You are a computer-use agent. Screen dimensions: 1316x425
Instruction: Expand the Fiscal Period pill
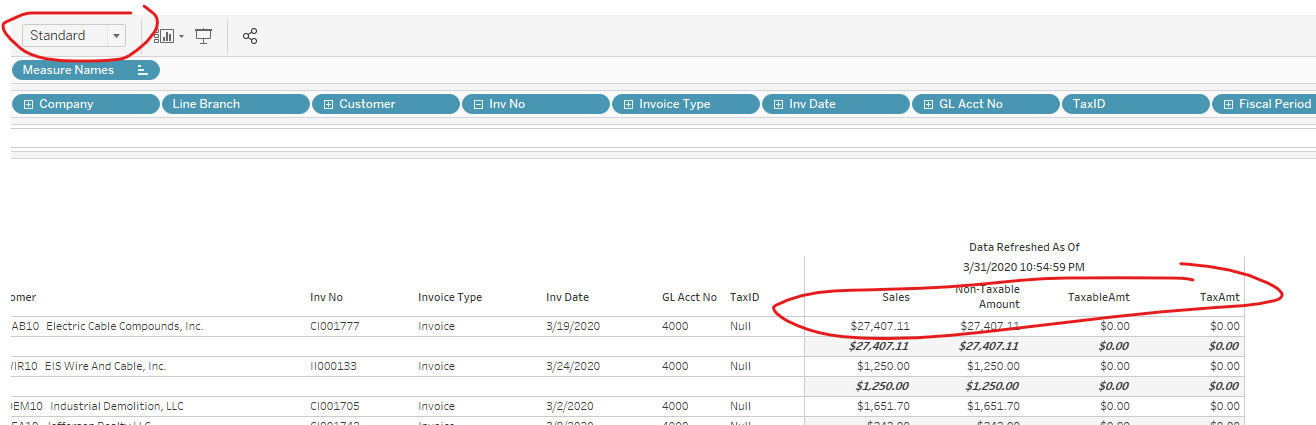(x=1228, y=104)
